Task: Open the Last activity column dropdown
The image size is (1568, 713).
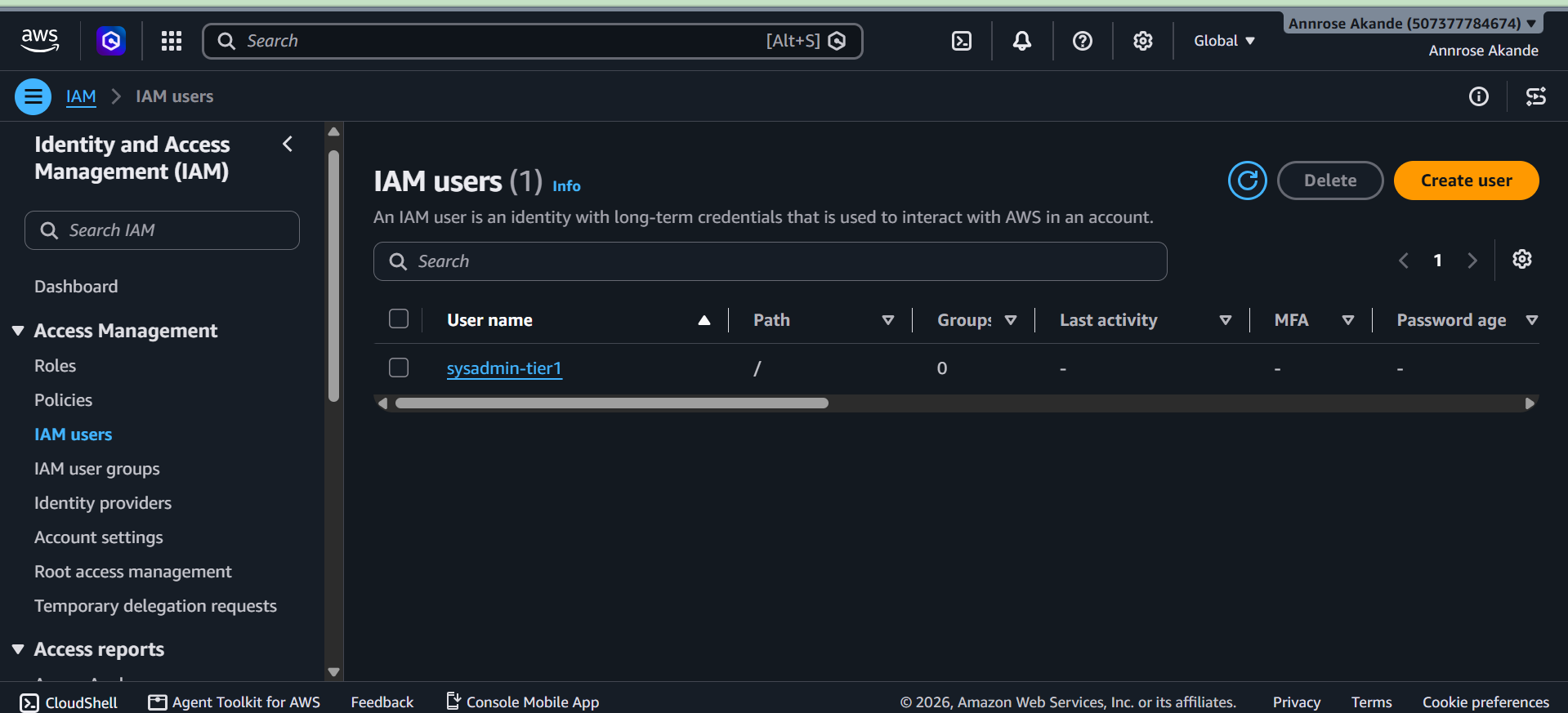Action: (1226, 320)
